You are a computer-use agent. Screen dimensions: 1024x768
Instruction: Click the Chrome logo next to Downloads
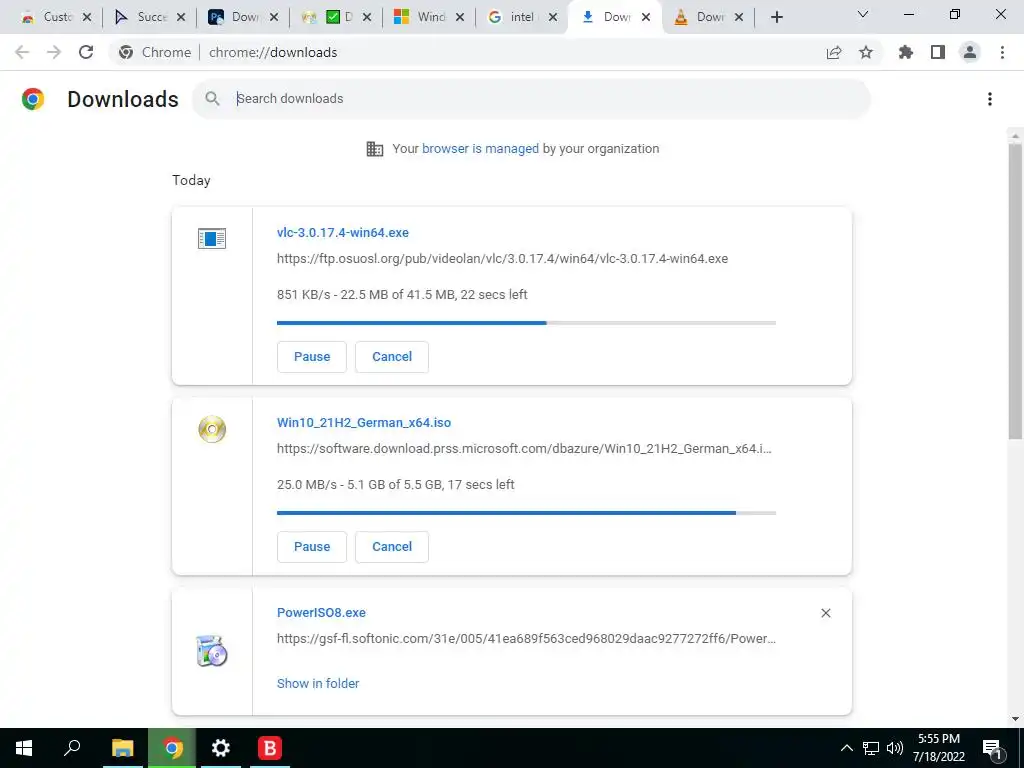coord(33,99)
